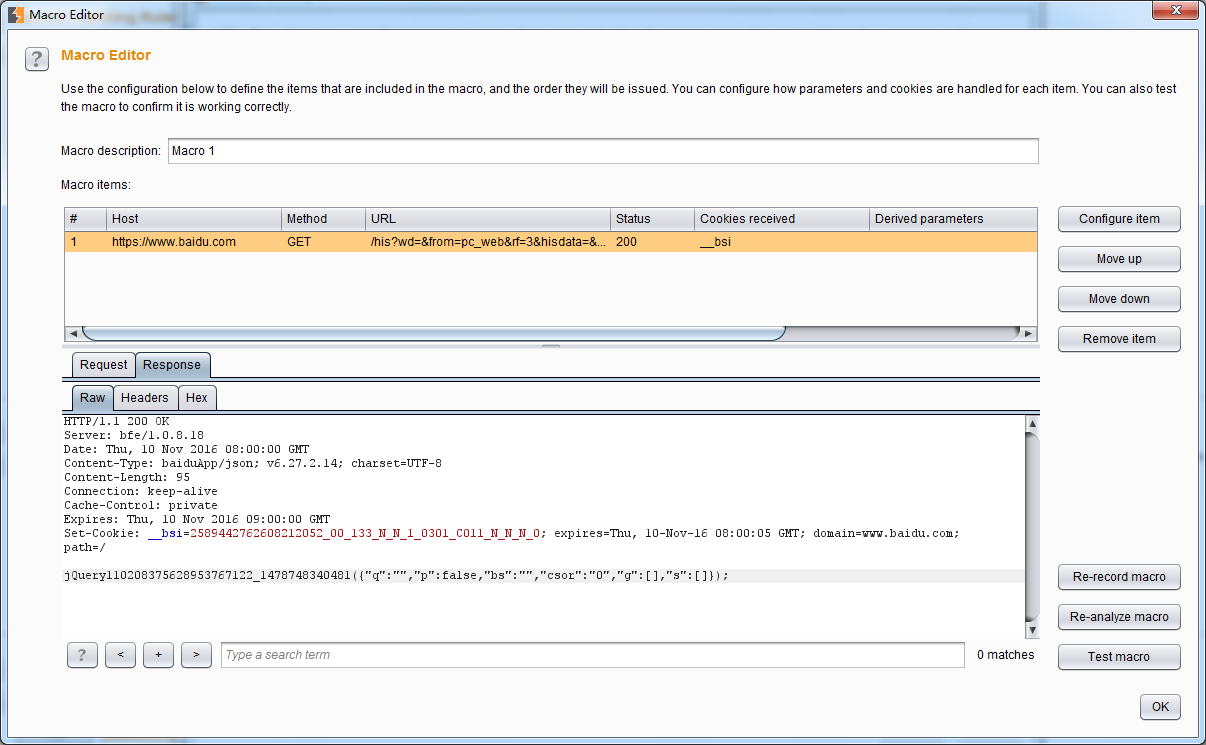The height and width of the screenshot is (745, 1206).
Task: Click Re-record macro
Action: [x=1119, y=577]
